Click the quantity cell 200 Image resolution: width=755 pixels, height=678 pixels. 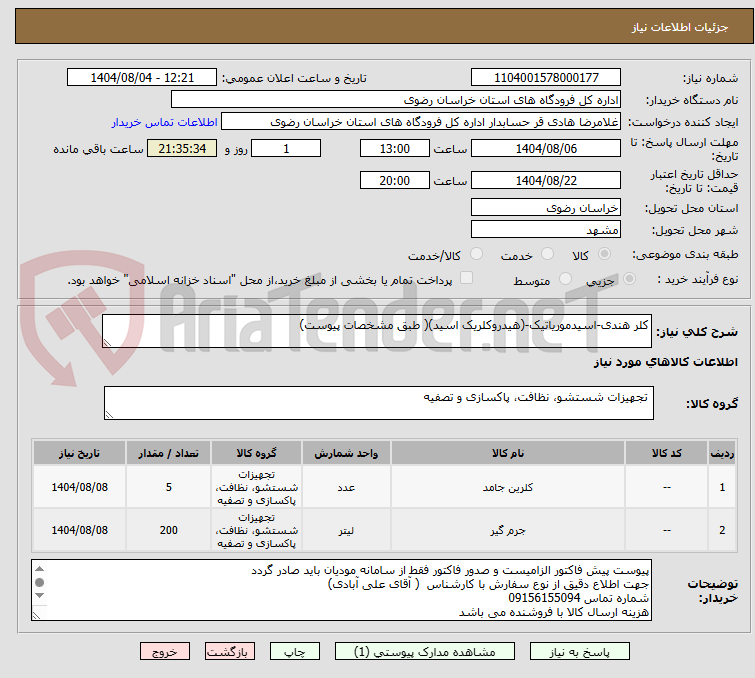tap(169, 530)
